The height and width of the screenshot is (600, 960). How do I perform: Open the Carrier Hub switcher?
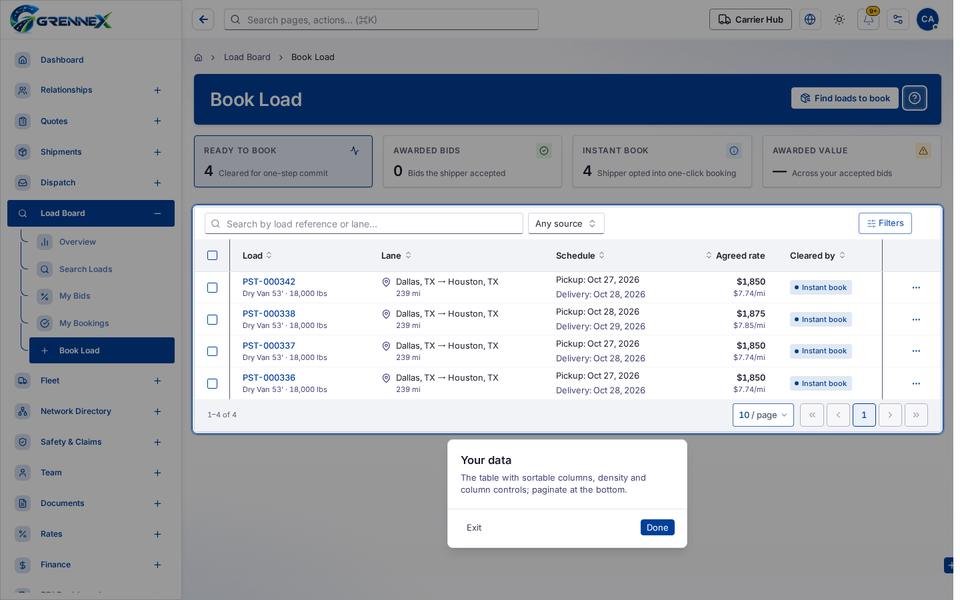751,20
